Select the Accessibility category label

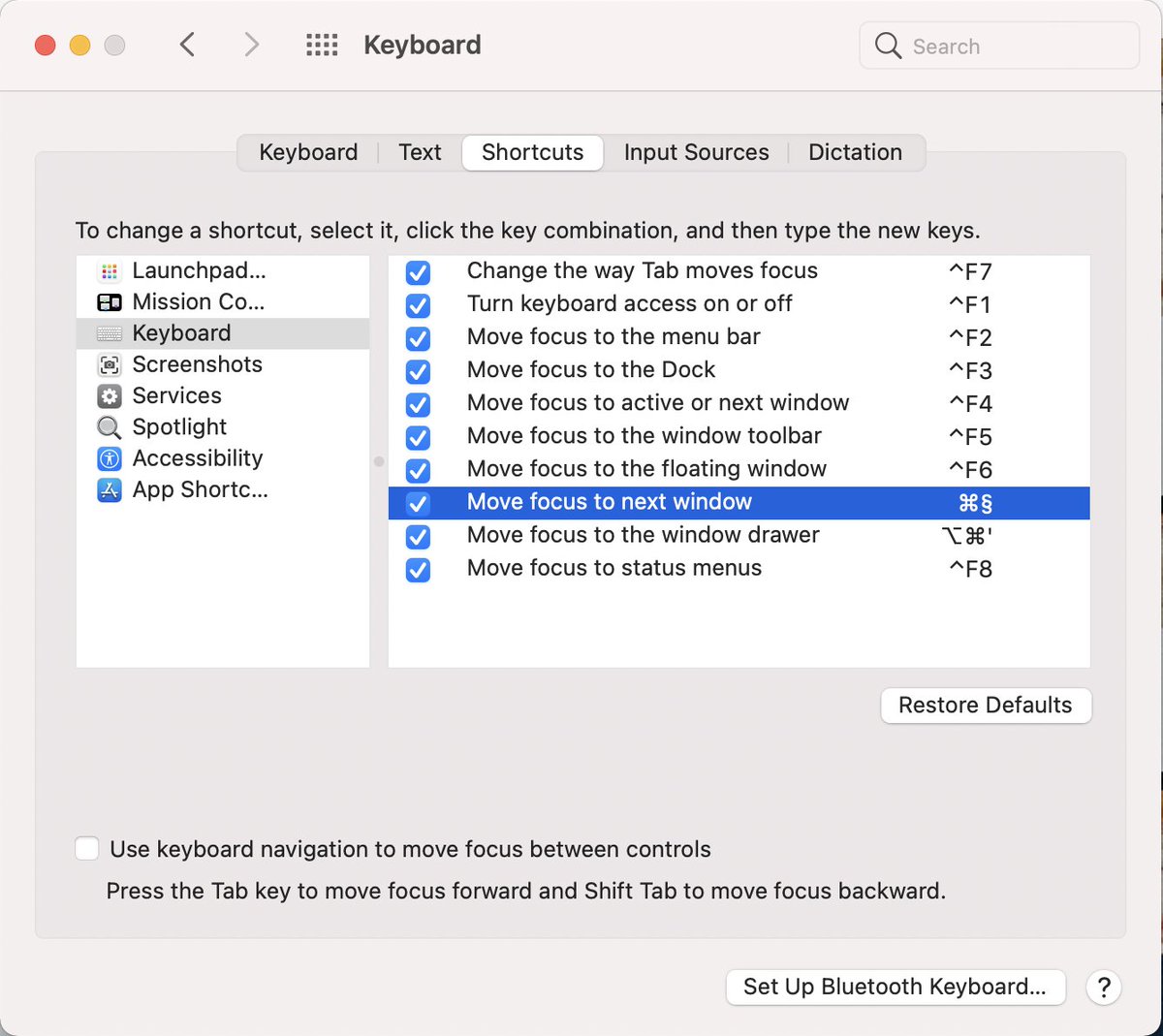(x=197, y=457)
